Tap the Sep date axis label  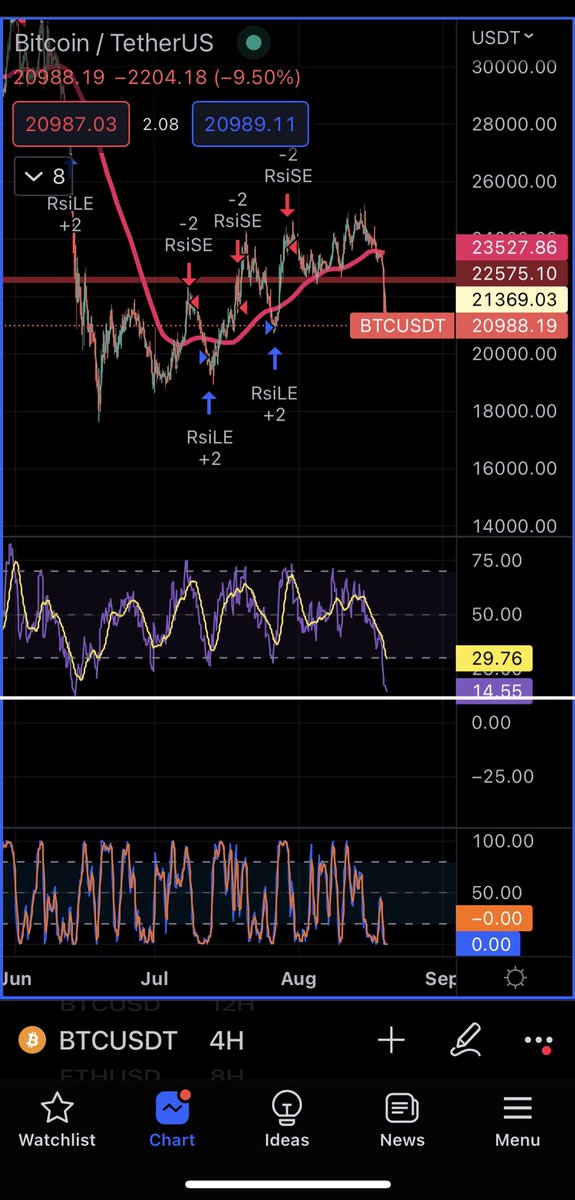pos(440,979)
